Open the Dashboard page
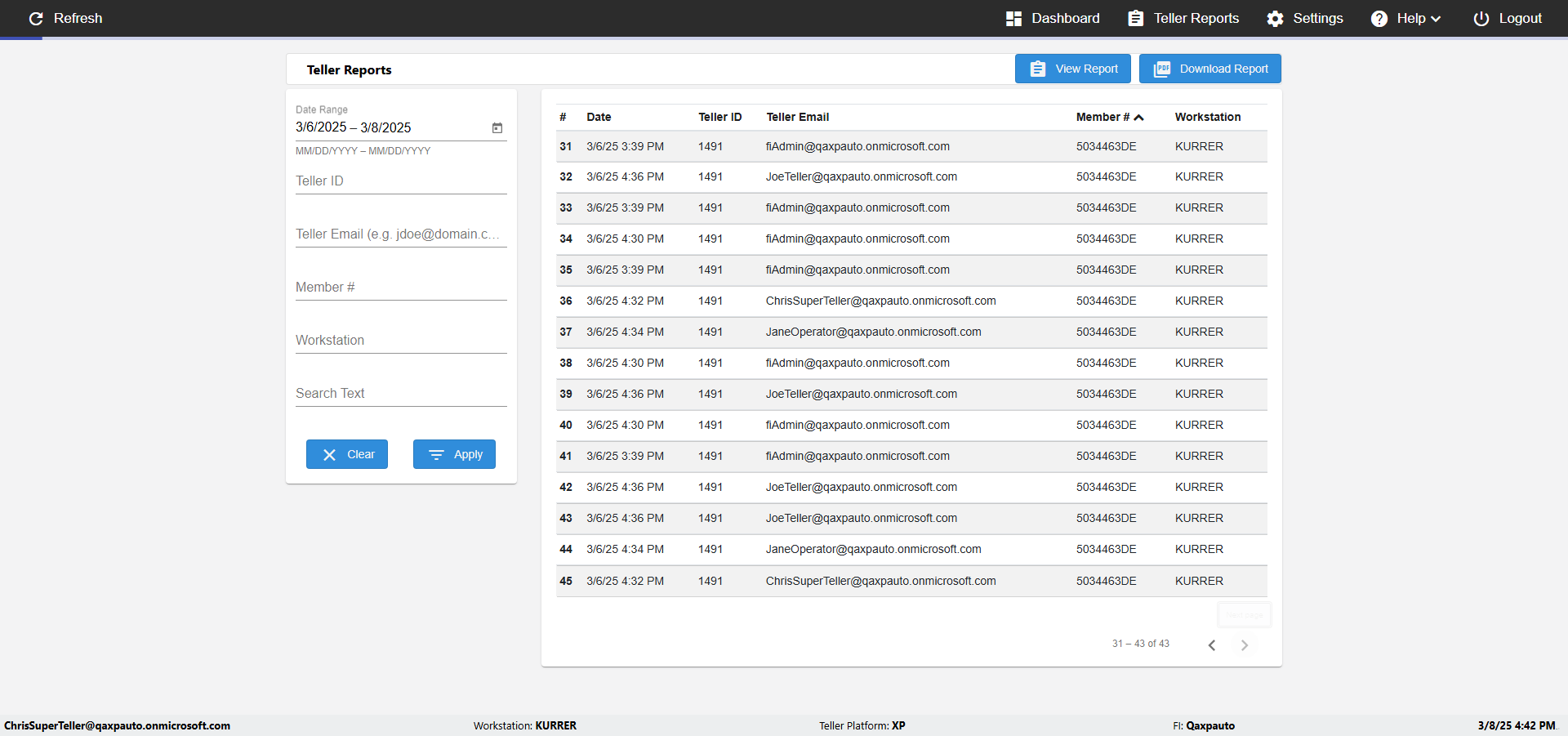Image resolution: width=1568 pixels, height=736 pixels. coord(1053,18)
